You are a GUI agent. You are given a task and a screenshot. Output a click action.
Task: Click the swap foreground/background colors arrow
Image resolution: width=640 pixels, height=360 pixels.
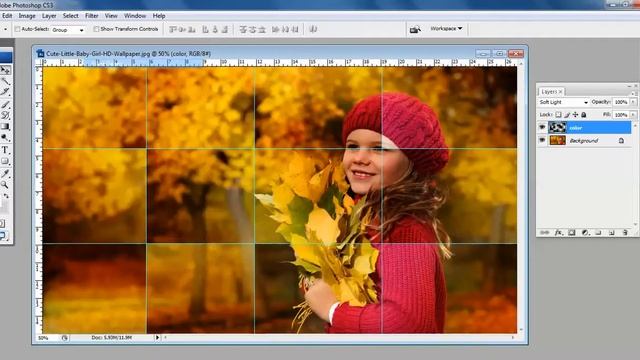(6, 196)
